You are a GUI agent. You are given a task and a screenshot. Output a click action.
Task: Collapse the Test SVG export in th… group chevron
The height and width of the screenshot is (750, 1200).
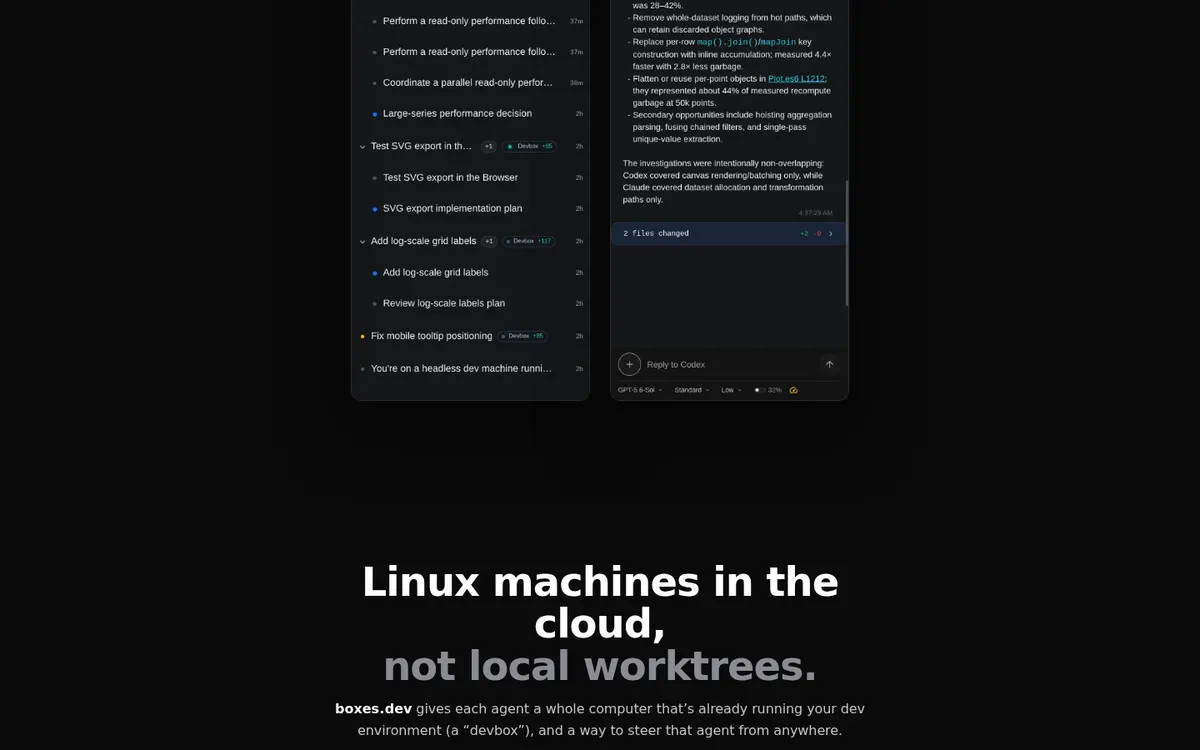363,146
